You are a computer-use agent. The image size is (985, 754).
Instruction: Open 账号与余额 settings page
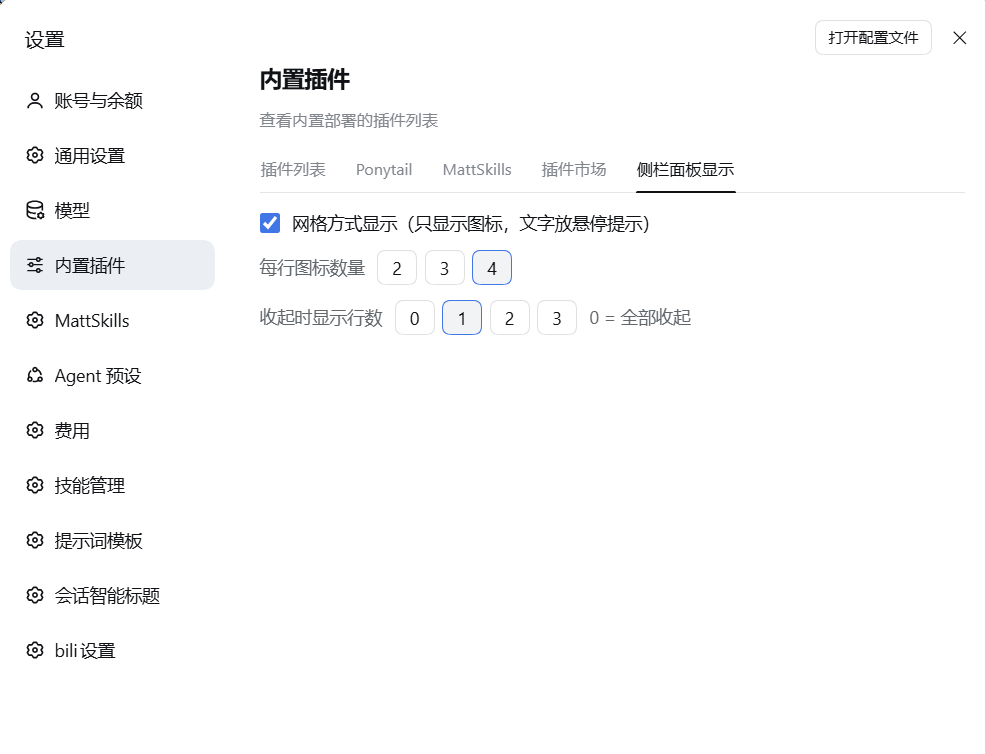pos(112,101)
